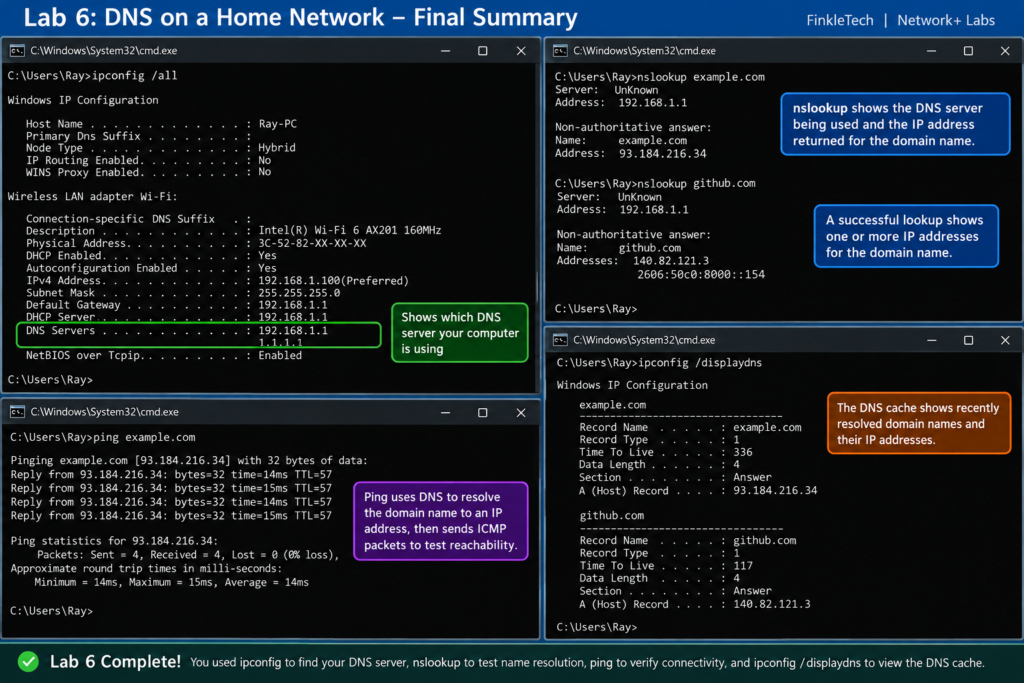The image size is (1024, 683).
Task: Click the Record Name github.com line
Action: click(688, 541)
